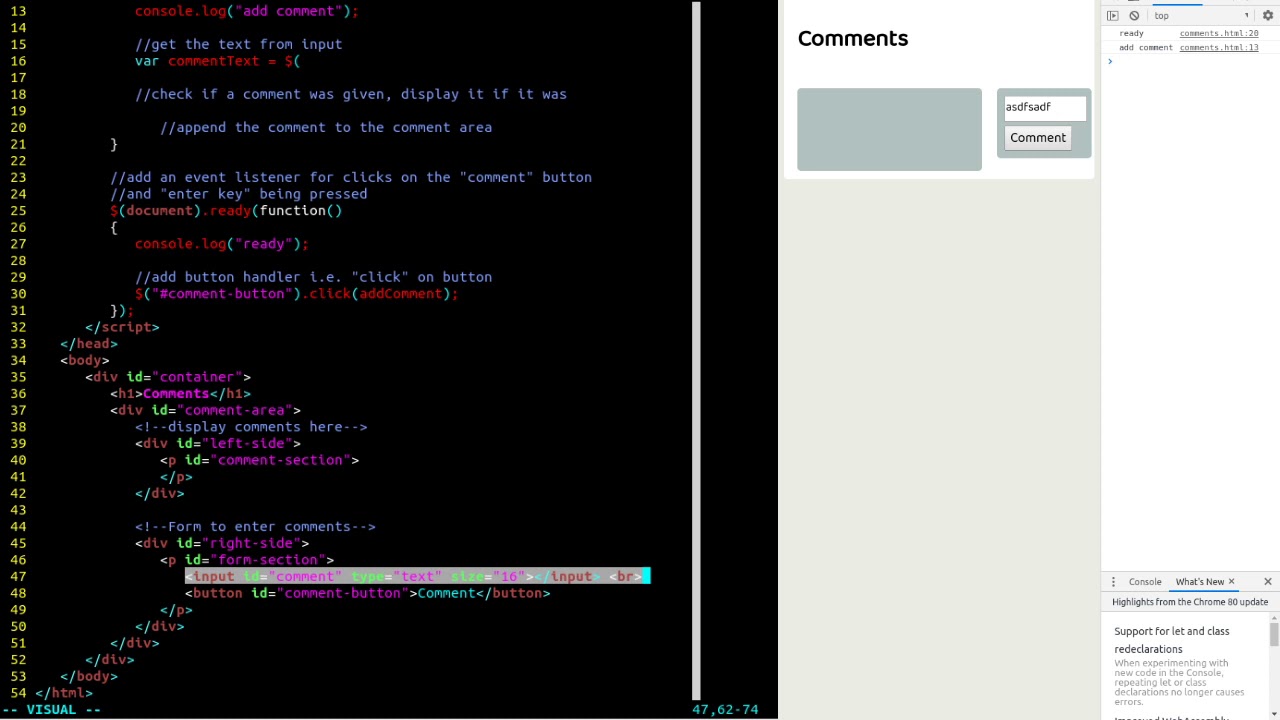The width and height of the screenshot is (1280, 720).
Task: Close the DevTools drawer
Action: click(1268, 582)
